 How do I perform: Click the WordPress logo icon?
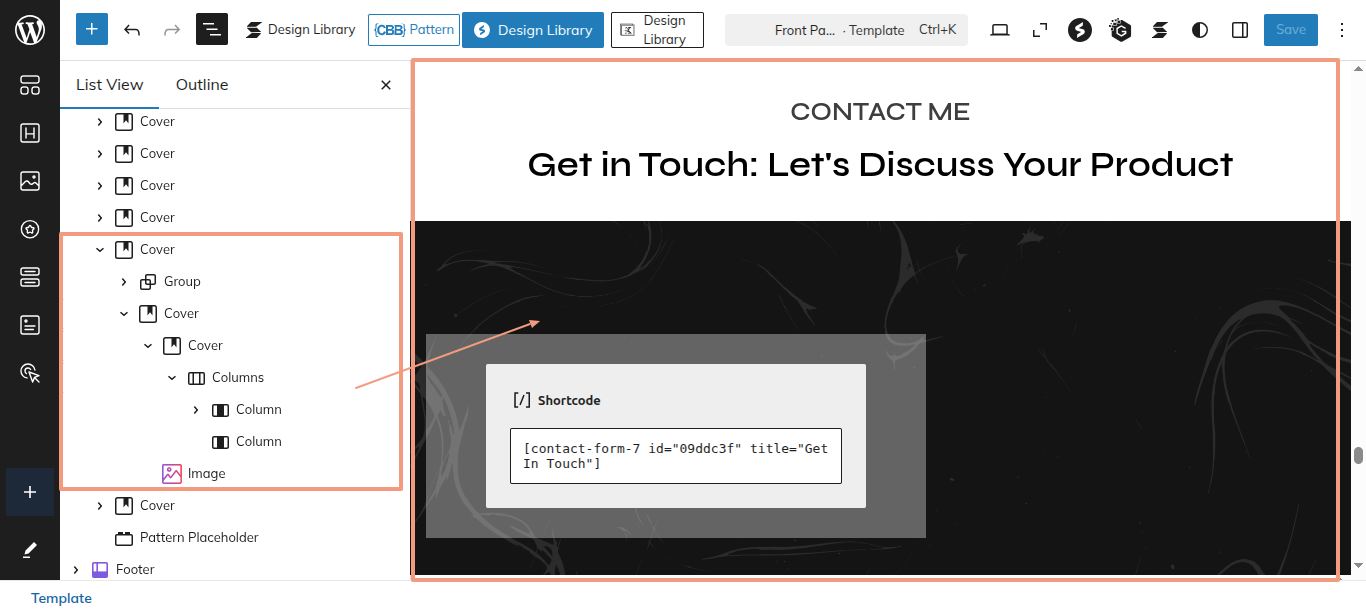point(30,30)
